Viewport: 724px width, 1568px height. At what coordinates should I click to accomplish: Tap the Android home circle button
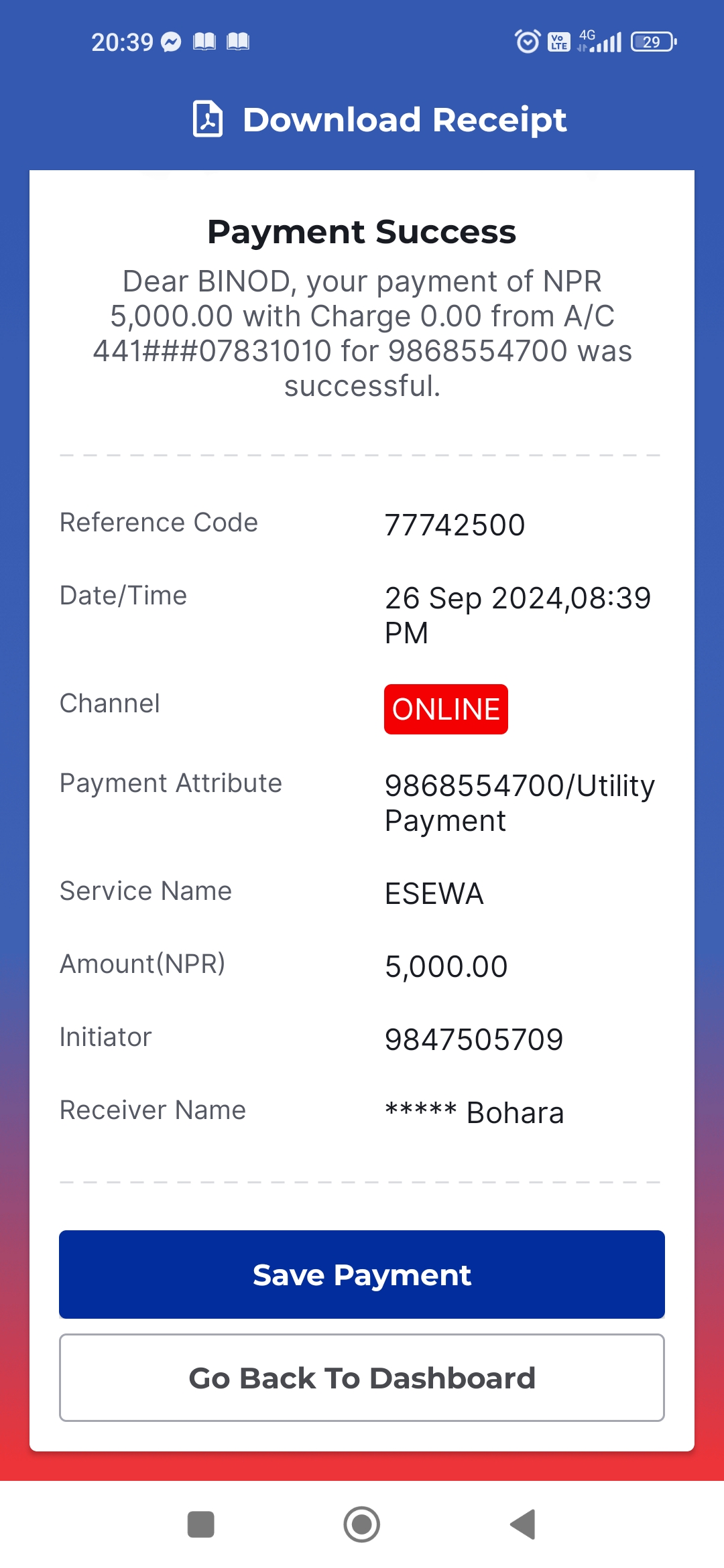tap(362, 1524)
